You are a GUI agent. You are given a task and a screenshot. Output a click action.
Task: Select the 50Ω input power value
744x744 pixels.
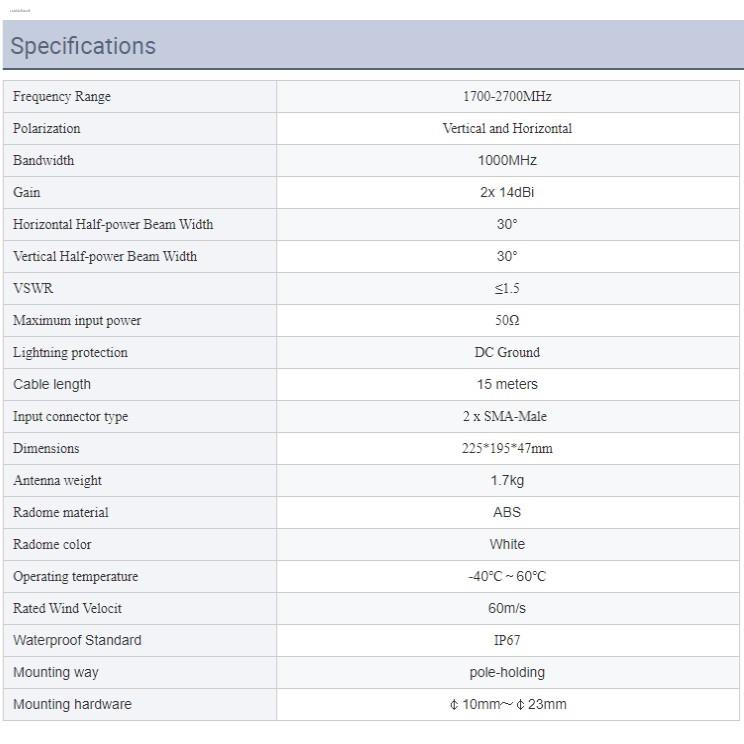pyautogui.click(x=507, y=321)
